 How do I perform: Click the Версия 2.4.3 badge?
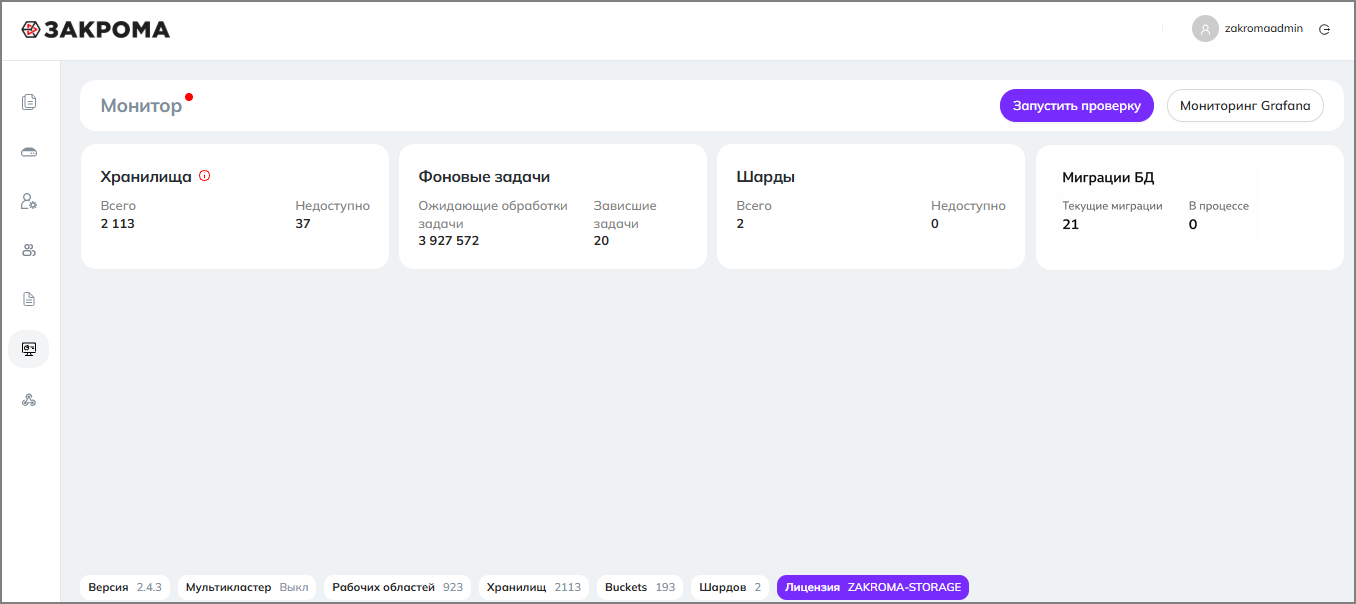click(125, 587)
